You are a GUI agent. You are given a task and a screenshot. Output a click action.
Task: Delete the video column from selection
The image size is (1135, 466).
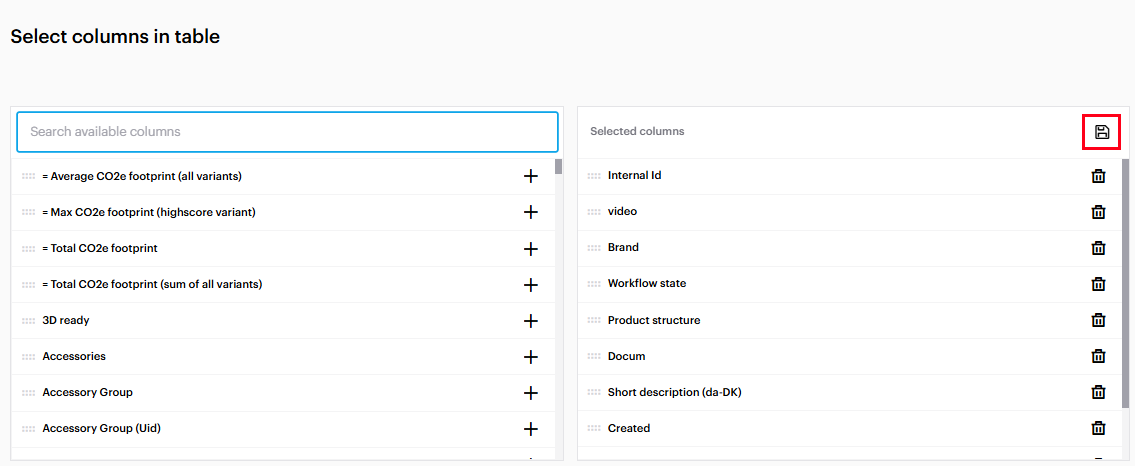click(1098, 212)
